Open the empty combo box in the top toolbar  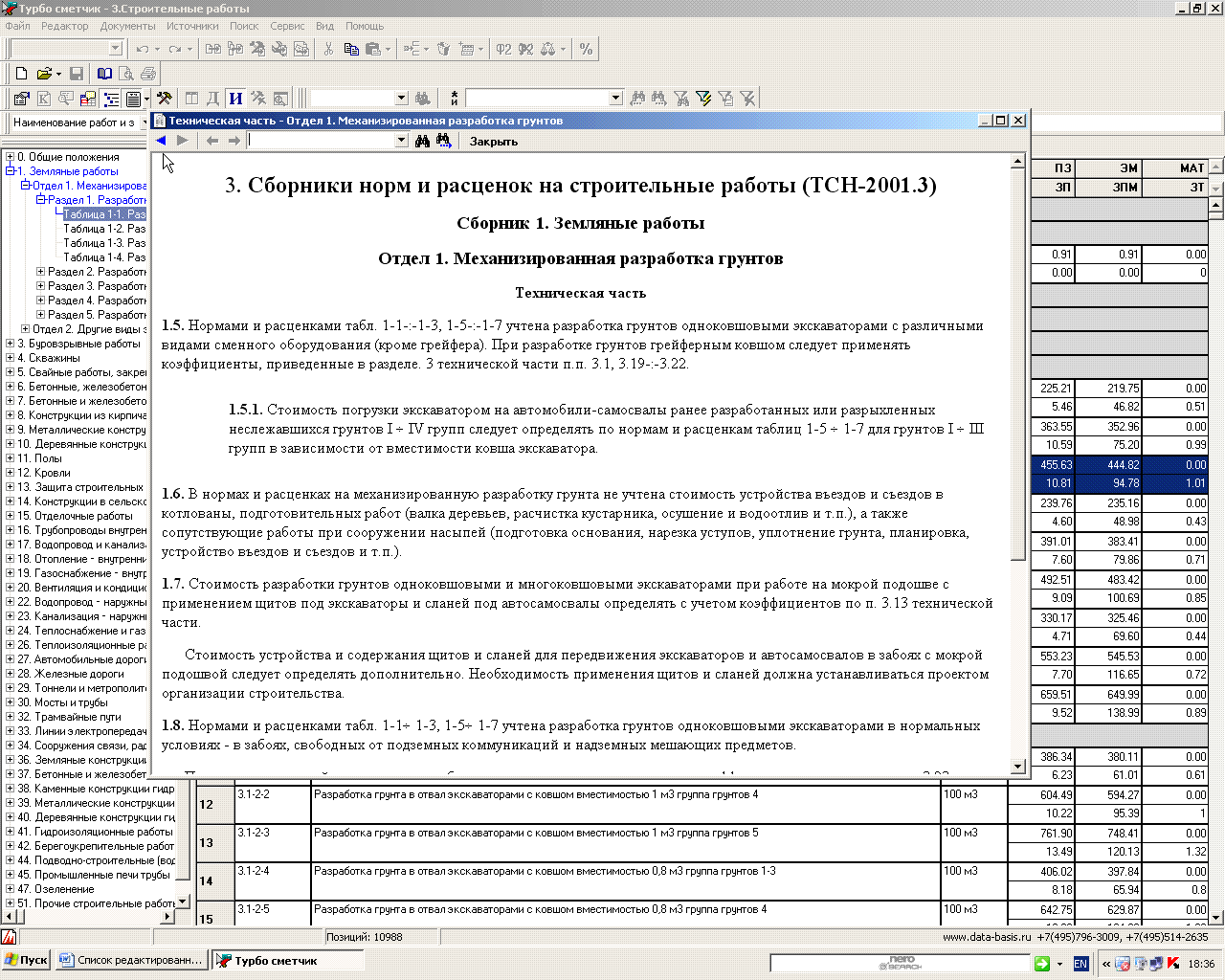pos(116,49)
